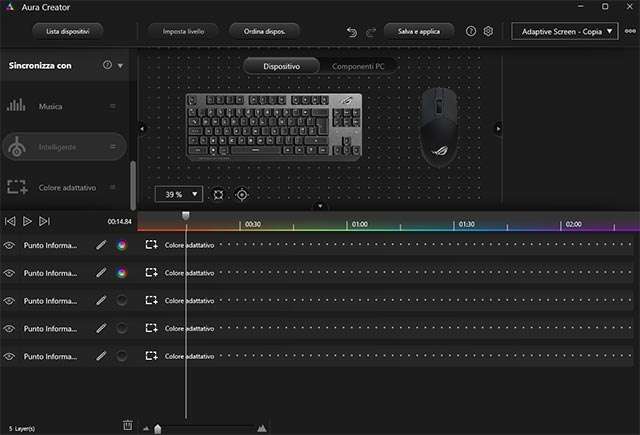The height and width of the screenshot is (435, 640).
Task: Click the Imposta livello button
Action: (x=183, y=31)
